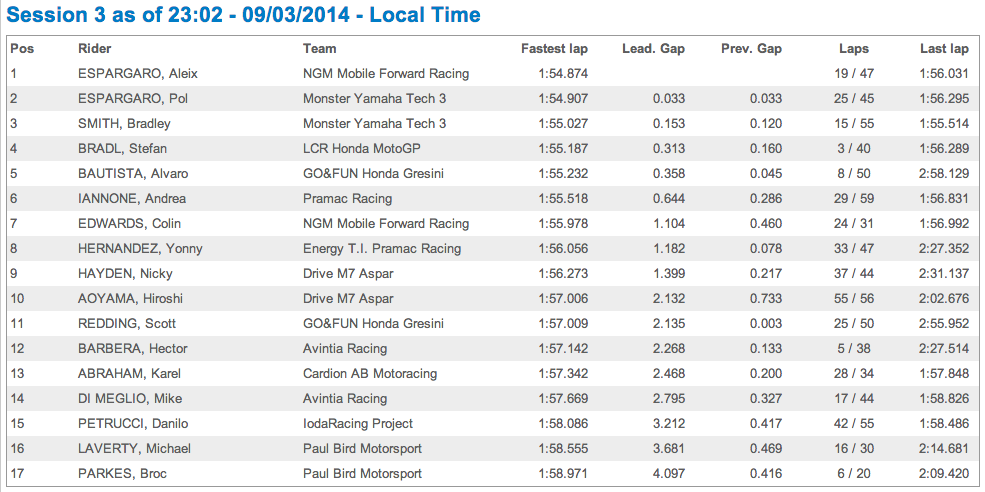Click fastest lap time 1:54.907

coord(563,99)
